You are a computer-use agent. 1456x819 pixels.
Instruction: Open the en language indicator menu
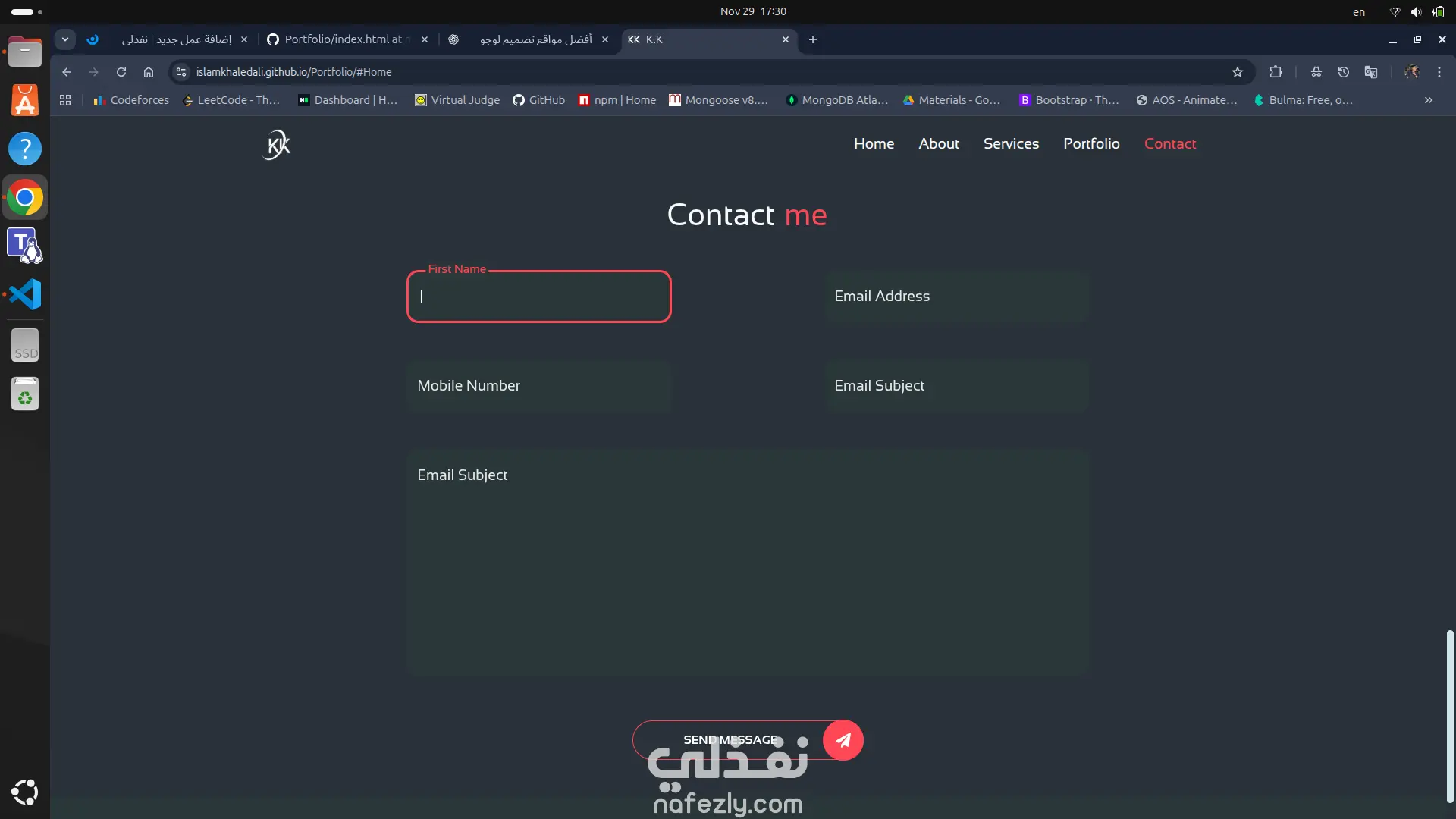1359,12
